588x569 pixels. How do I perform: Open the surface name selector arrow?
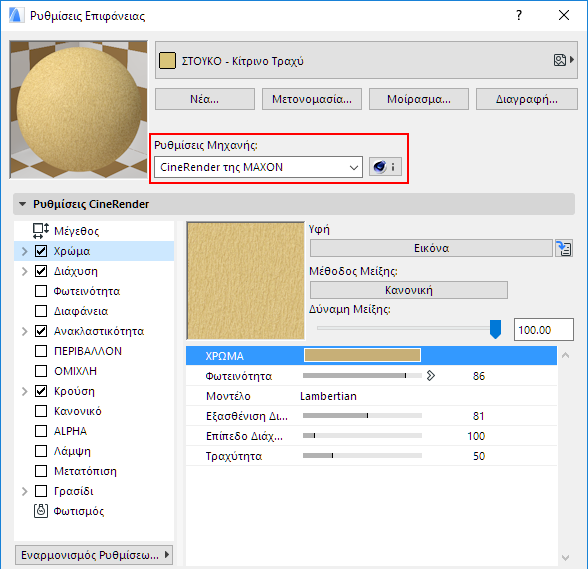(572, 60)
